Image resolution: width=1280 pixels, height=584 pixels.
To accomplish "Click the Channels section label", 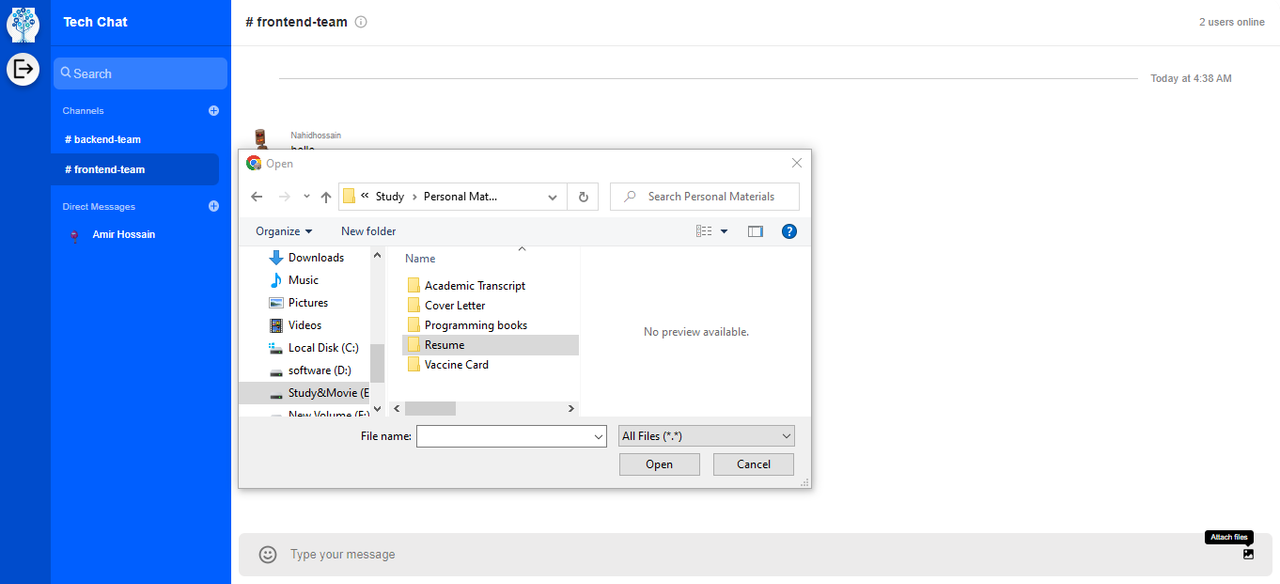I will point(83,111).
